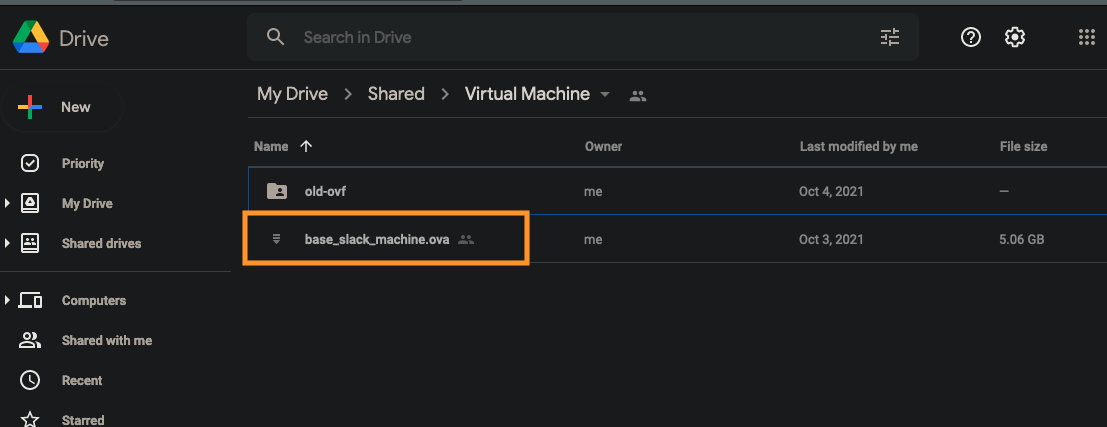Open the Help question mark icon

[971, 37]
